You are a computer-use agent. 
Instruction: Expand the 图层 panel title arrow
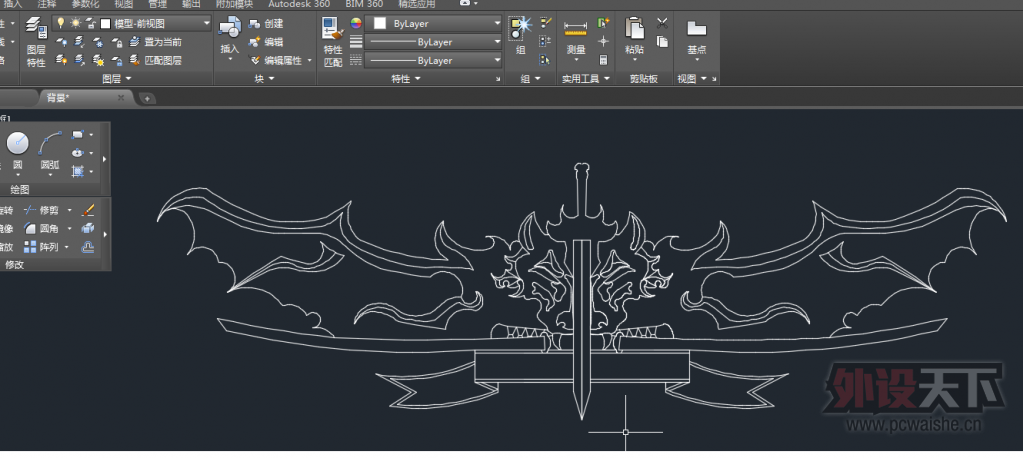(128, 78)
